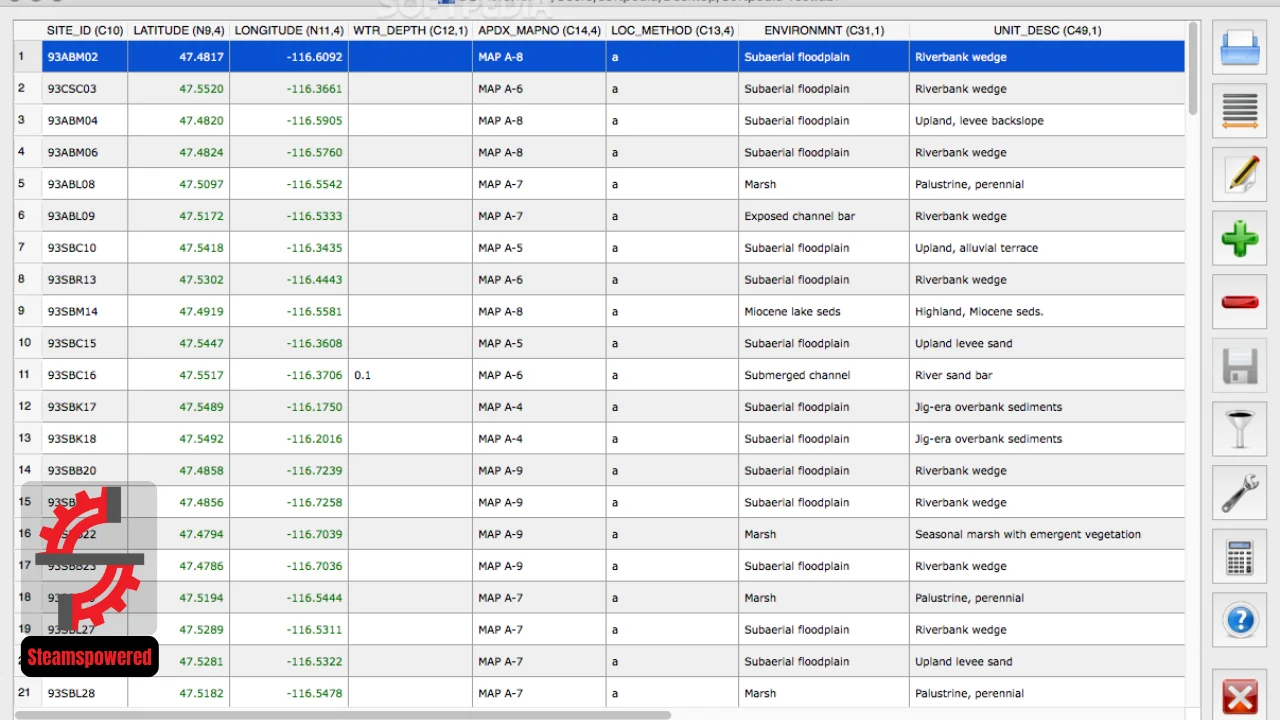Click the red X close icon
Screen dimensions: 1280x720
(x=1239, y=695)
